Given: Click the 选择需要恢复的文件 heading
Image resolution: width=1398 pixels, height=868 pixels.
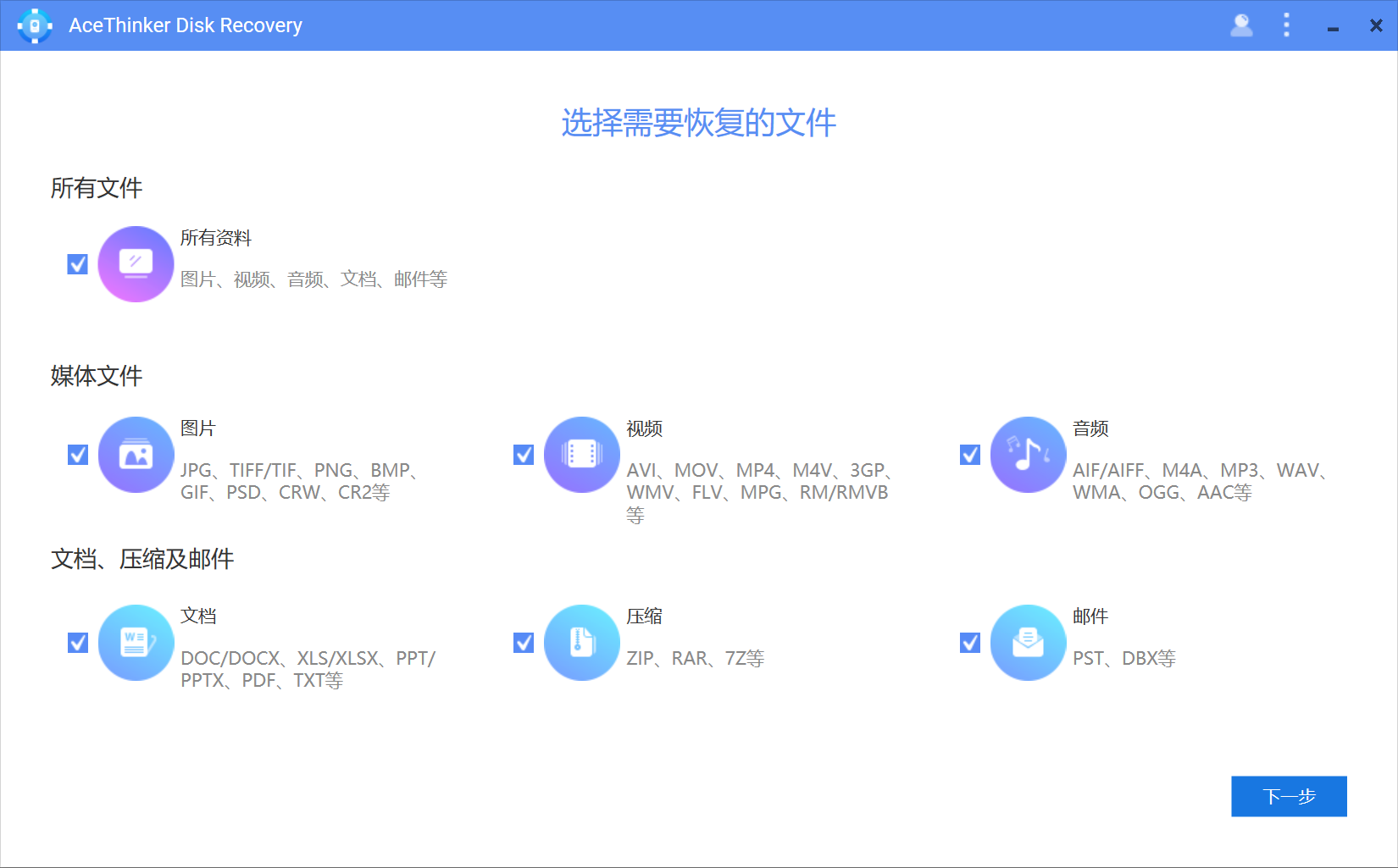Looking at the screenshot, I should pos(699,123).
